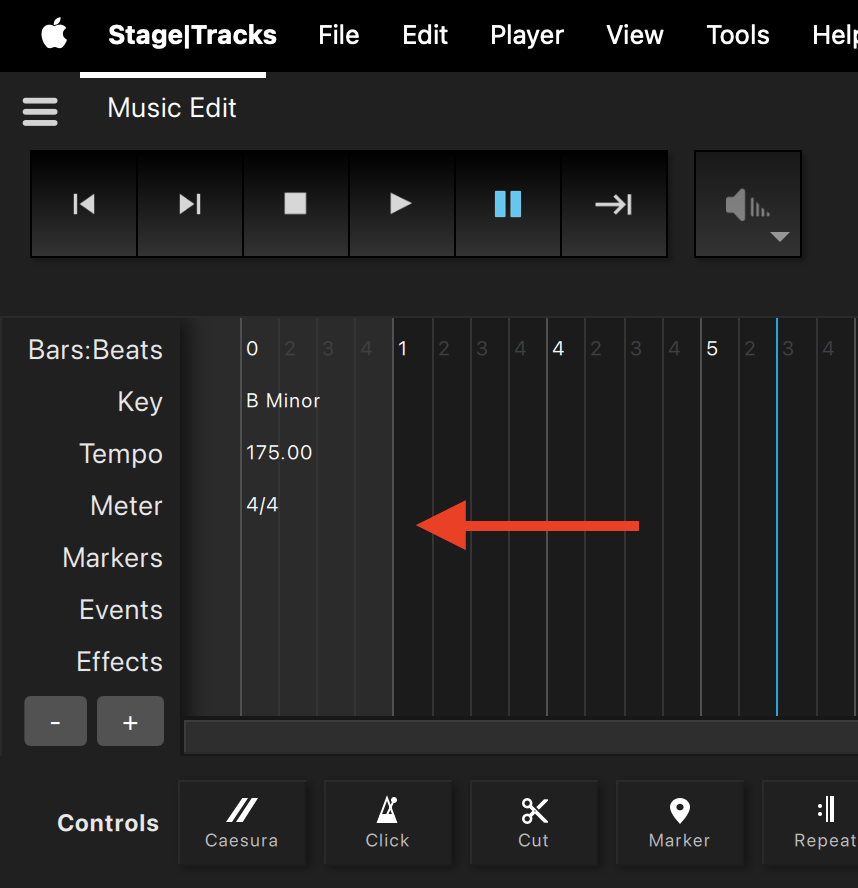
Task: Select the Click metronome control
Action: pos(387,822)
